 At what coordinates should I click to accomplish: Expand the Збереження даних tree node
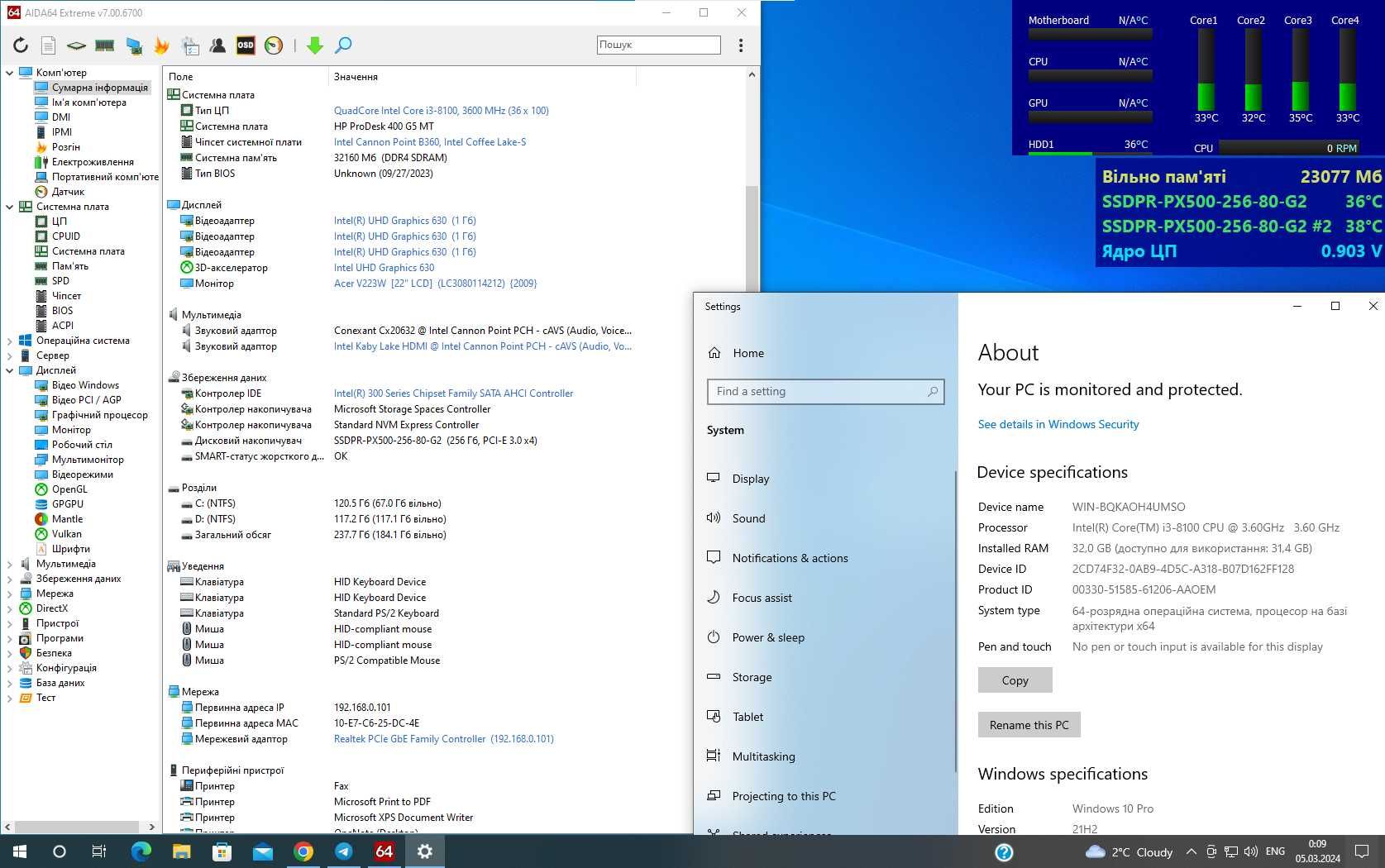[x=9, y=579]
